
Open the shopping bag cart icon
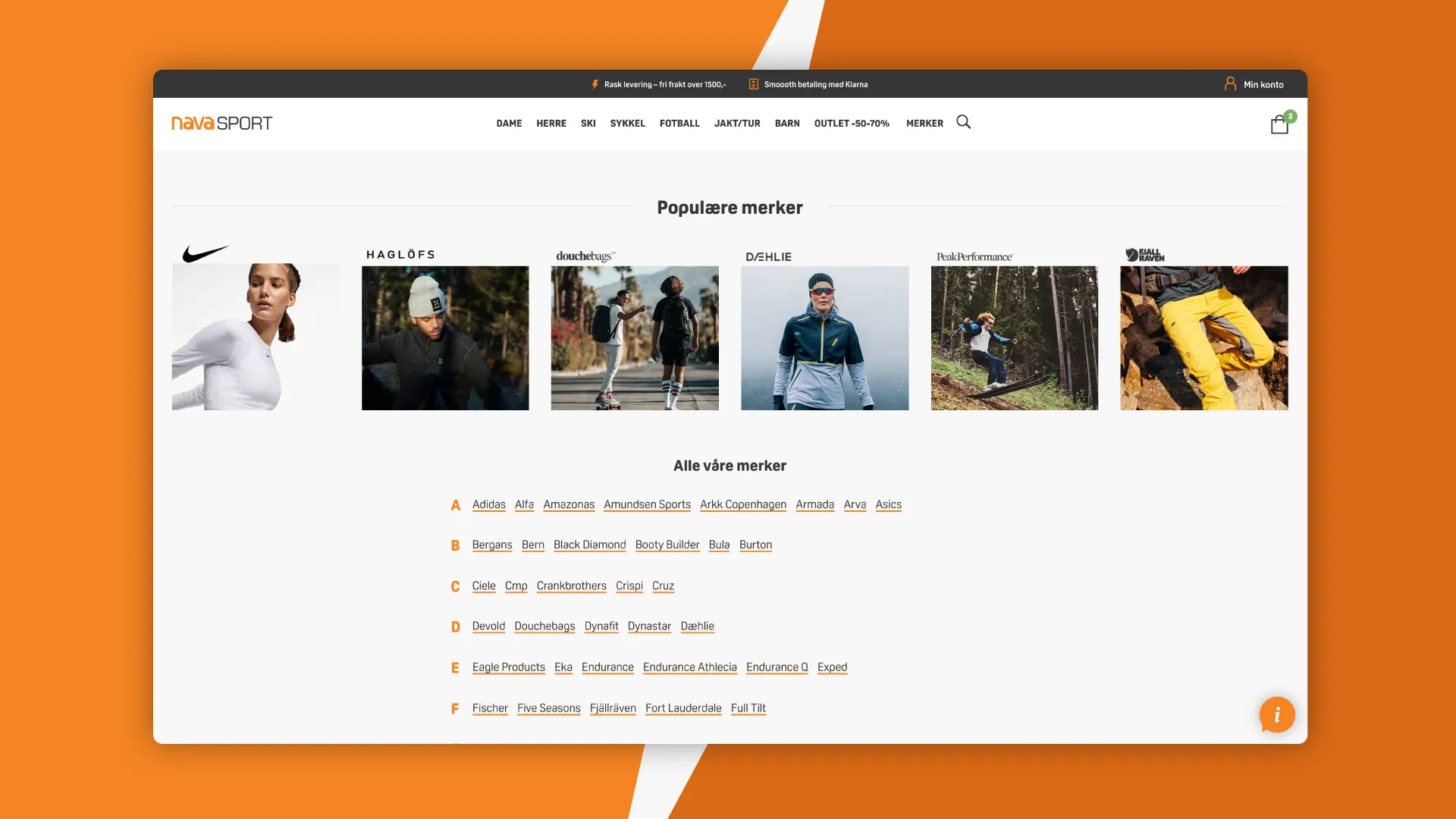pyautogui.click(x=1279, y=124)
